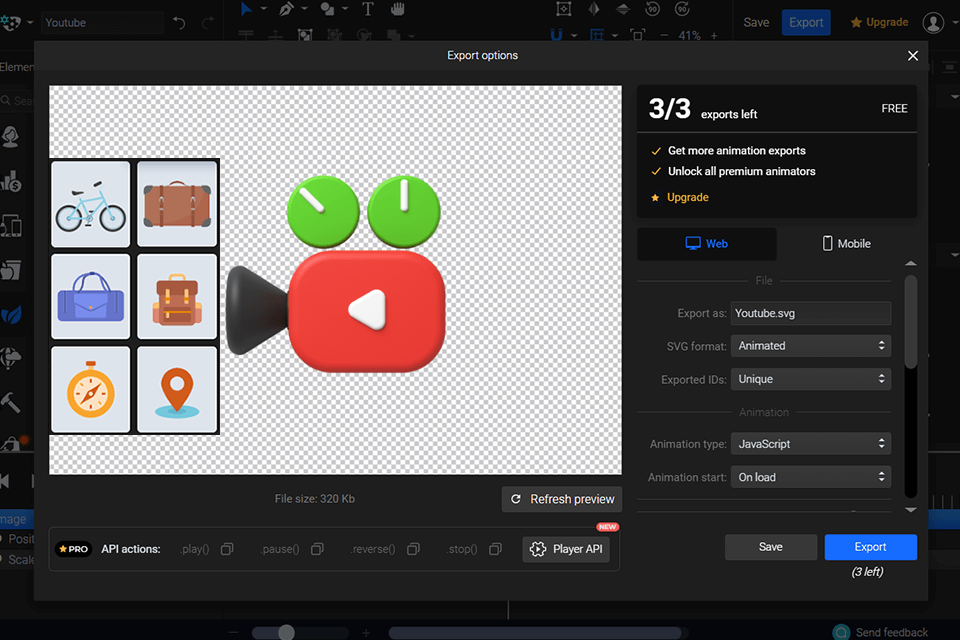
Task: Click the Export as filename field
Action: [x=811, y=313]
